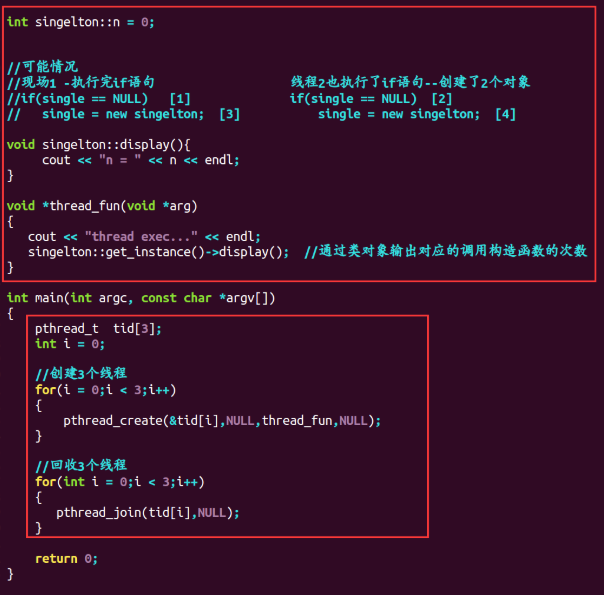Click '线程2也执行了if语句' comment text
This screenshot has height=595, width=604.
[x=357, y=82]
